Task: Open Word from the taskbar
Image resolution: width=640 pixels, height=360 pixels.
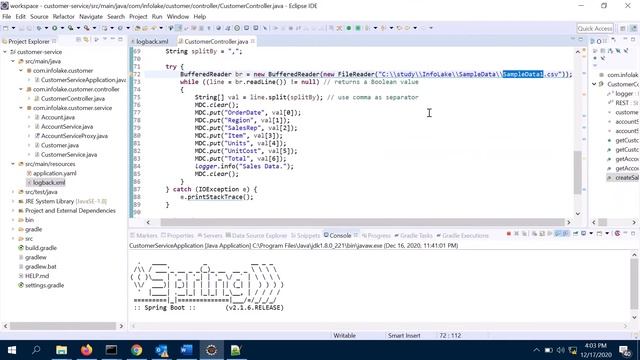Action: pyautogui.click(x=186, y=350)
